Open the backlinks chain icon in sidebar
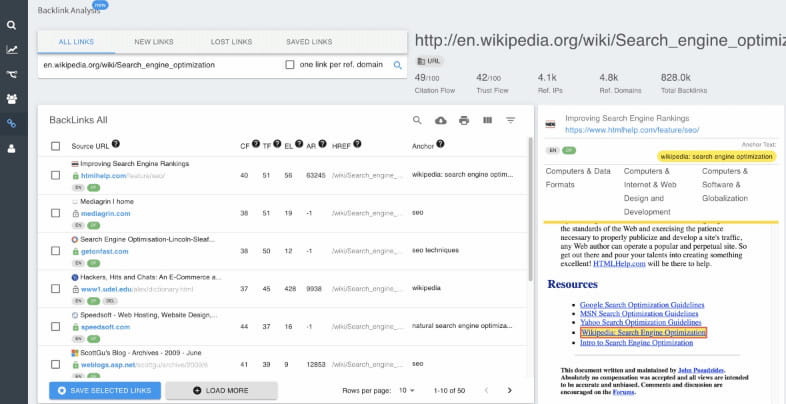The height and width of the screenshot is (404, 786). click(11, 123)
